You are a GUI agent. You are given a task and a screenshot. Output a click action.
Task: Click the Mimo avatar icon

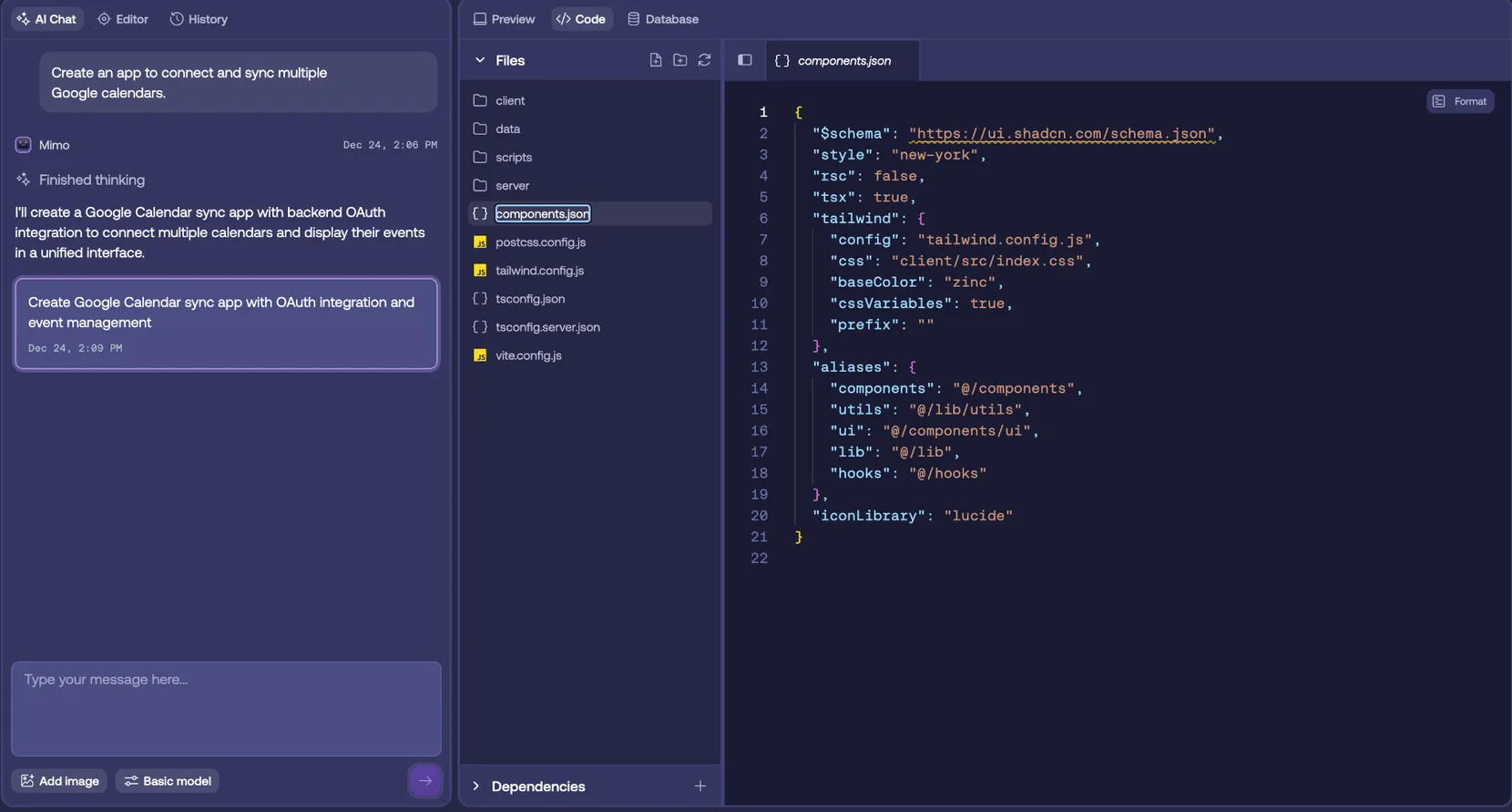point(24,145)
